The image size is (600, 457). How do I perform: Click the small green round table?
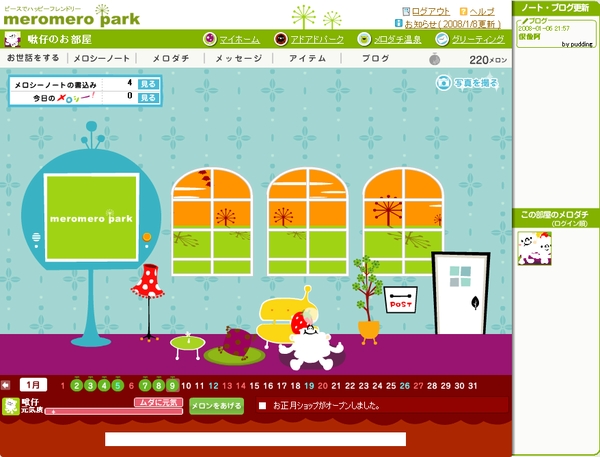187,346
